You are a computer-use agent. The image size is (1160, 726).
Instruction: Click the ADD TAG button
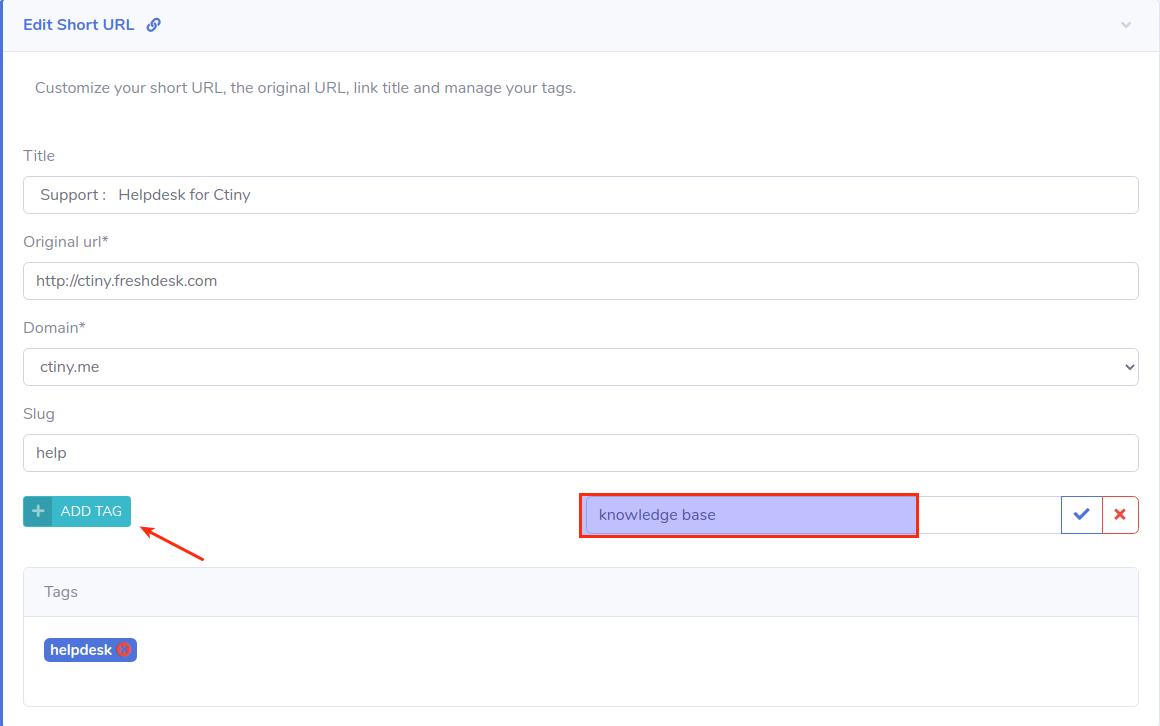[x=77, y=511]
